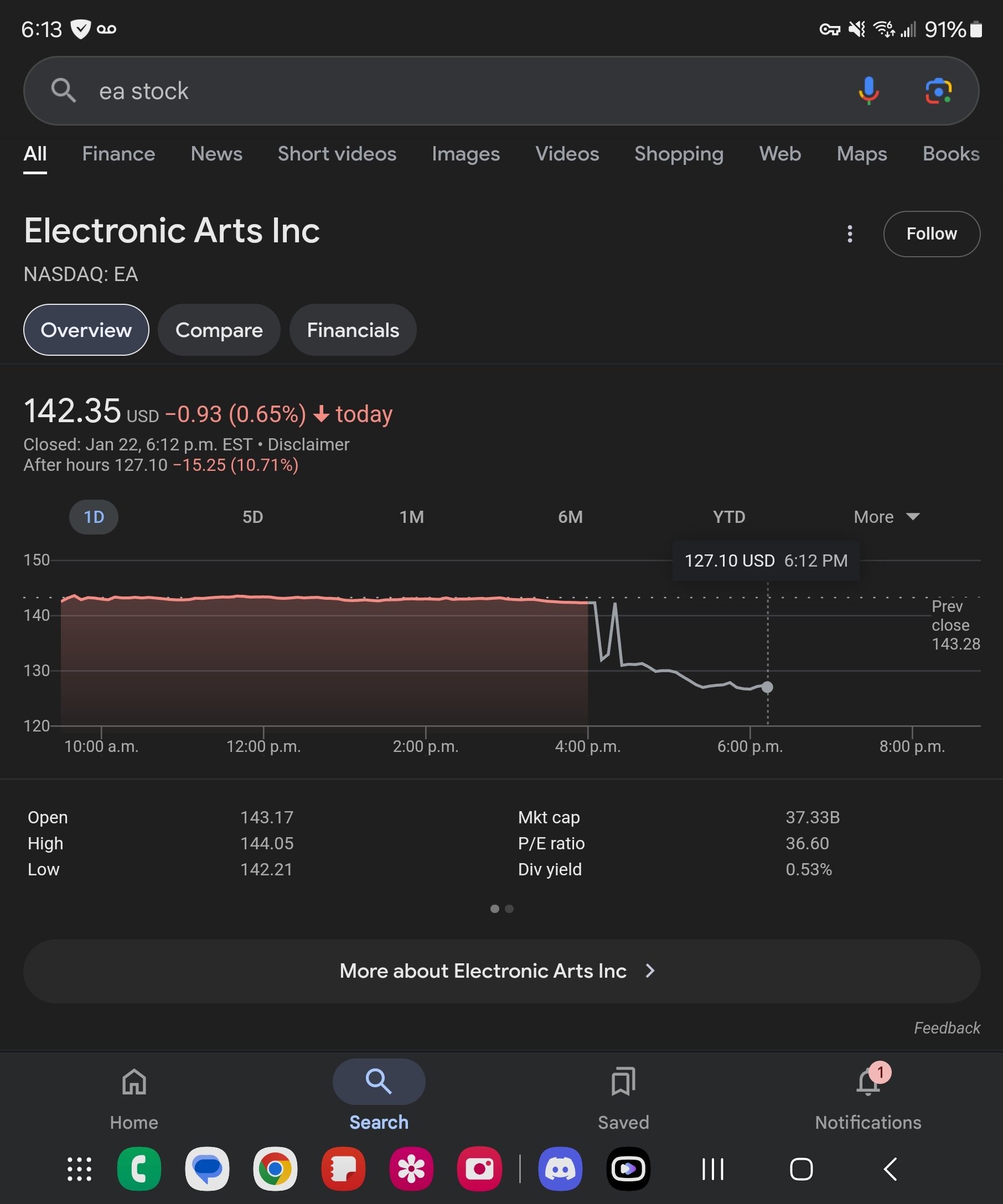Viewport: 1003px width, 1204px height.
Task: Show recent apps with the three-line button
Action: tap(713, 1169)
